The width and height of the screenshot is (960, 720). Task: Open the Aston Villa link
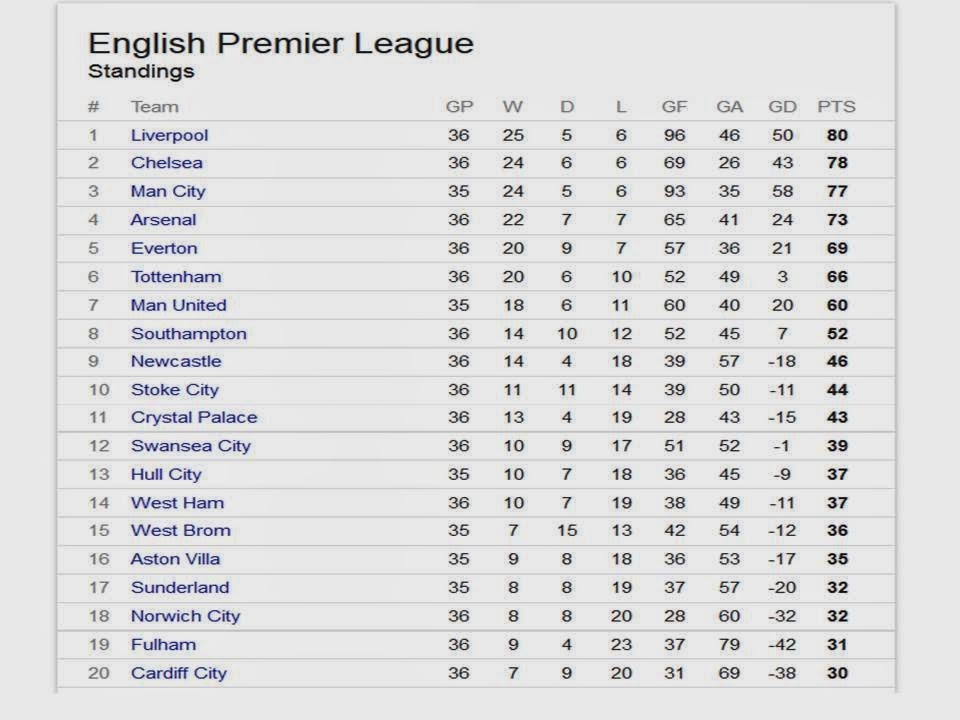click(x=175, y=559)
